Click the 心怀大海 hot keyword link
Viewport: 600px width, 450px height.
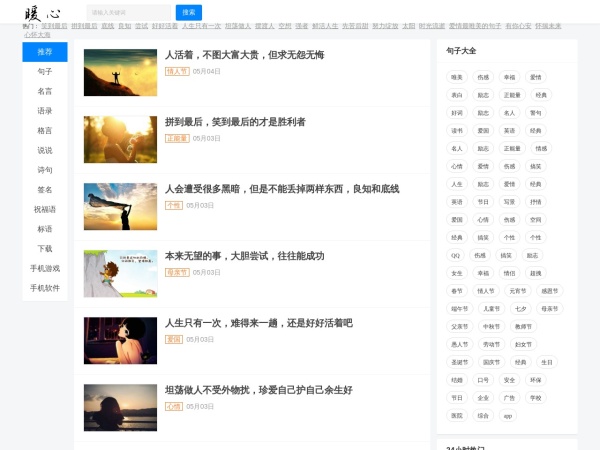pos(37,35)
